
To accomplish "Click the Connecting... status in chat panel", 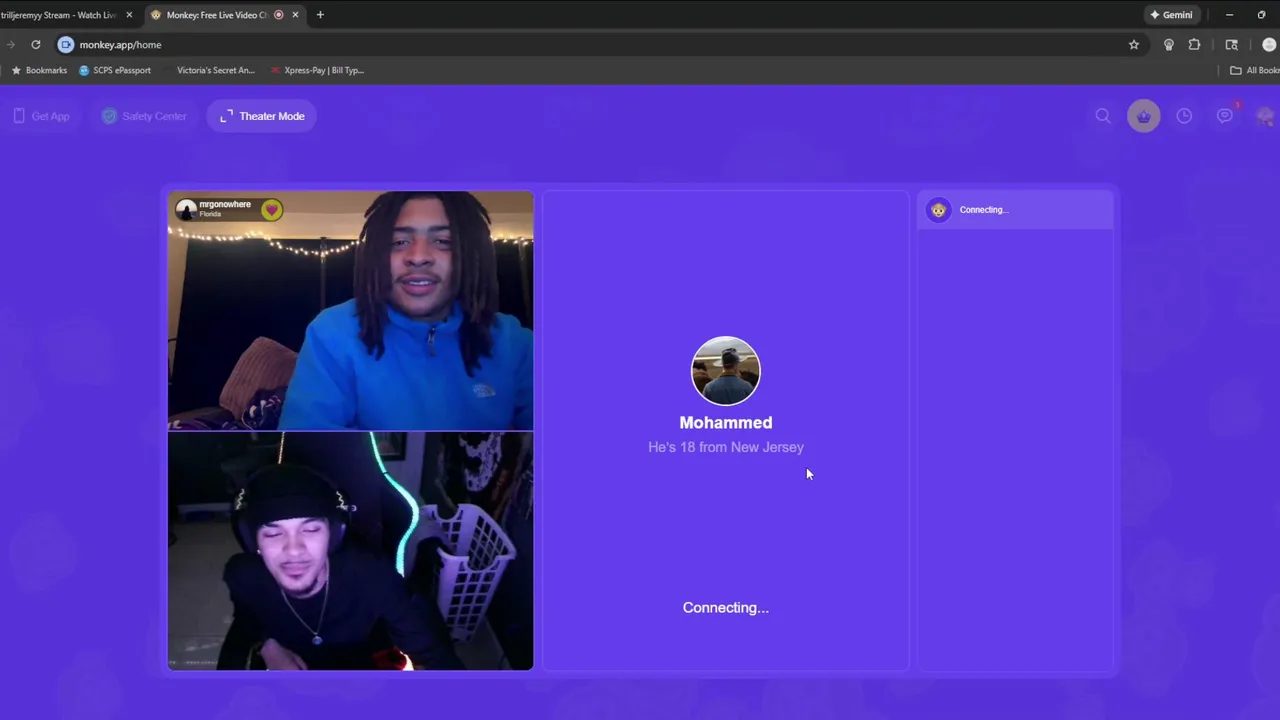I will click(984, 210).
